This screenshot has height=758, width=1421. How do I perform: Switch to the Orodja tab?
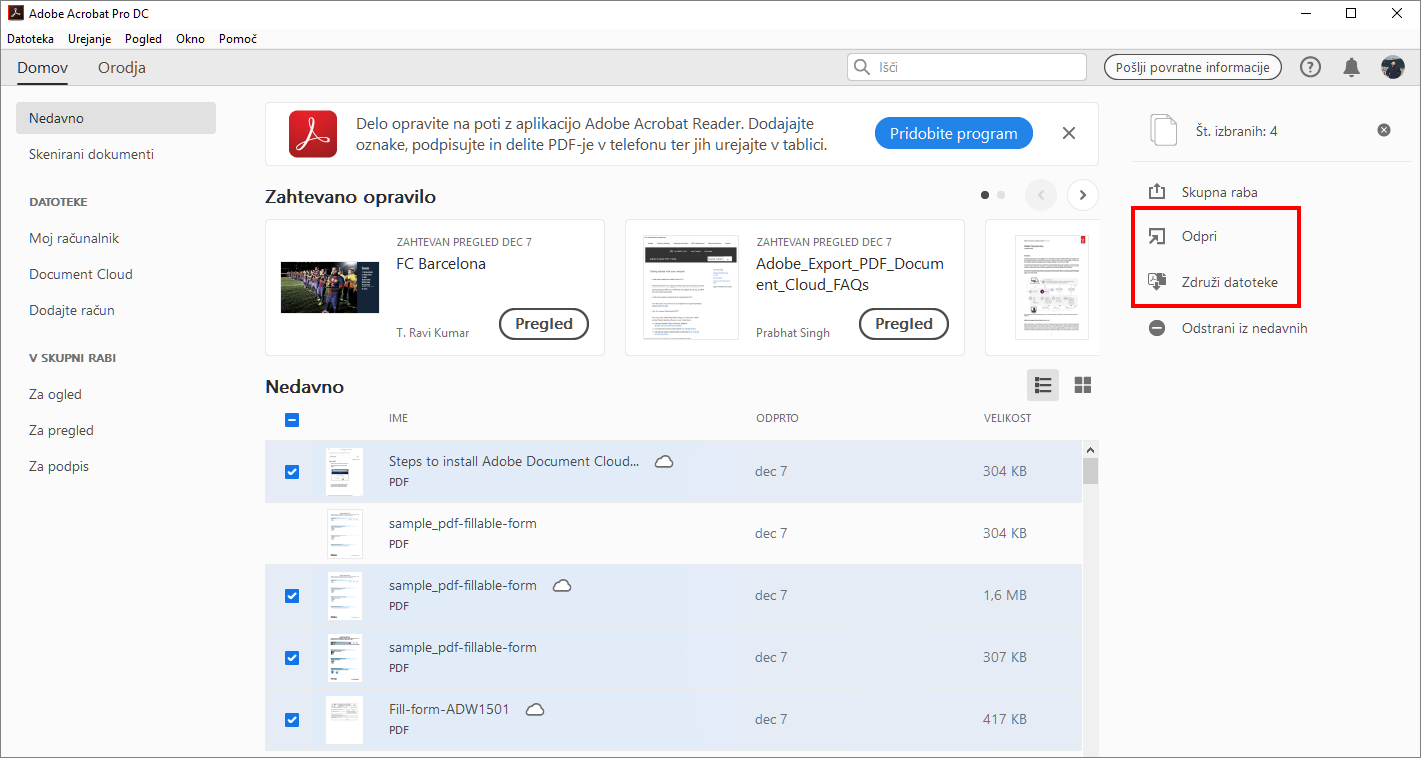pyautogui.click(x=122, y=68)
